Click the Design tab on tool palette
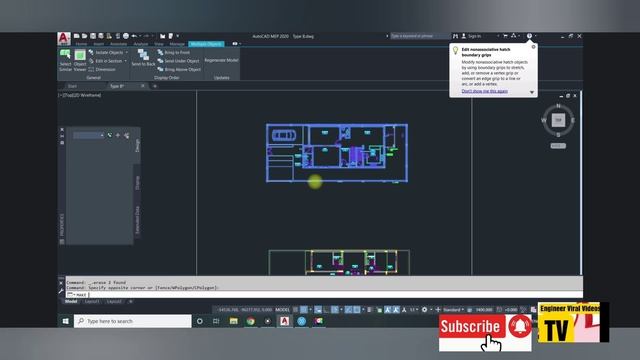The height and width of the screenshot is (360, 640). click(137, 146)
